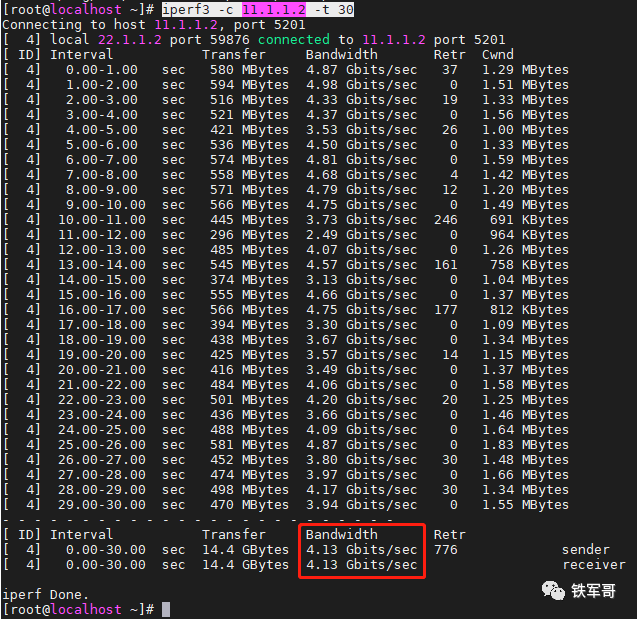
Task: Select the 516 MBytes transfer value
Action: tap(249, 100)
